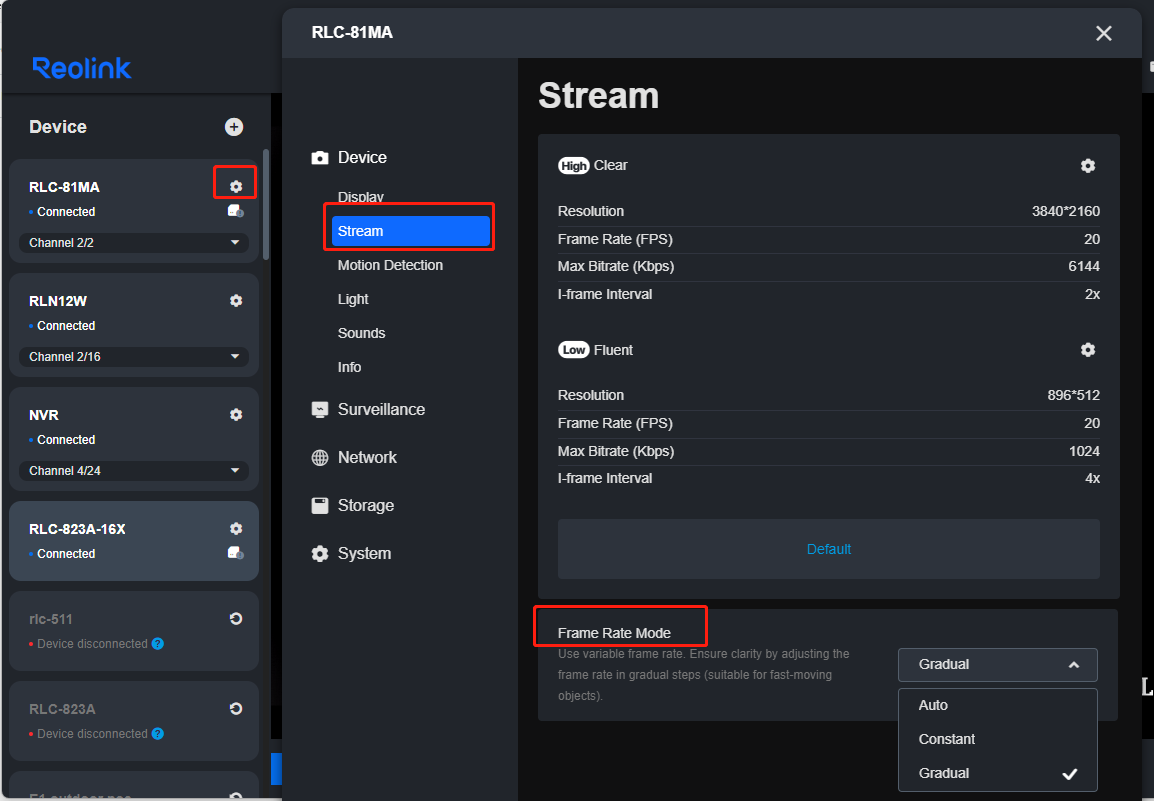Open Motion Detection settings
The width and height of the screenshot is (1154, 801).
click(390, 265)
